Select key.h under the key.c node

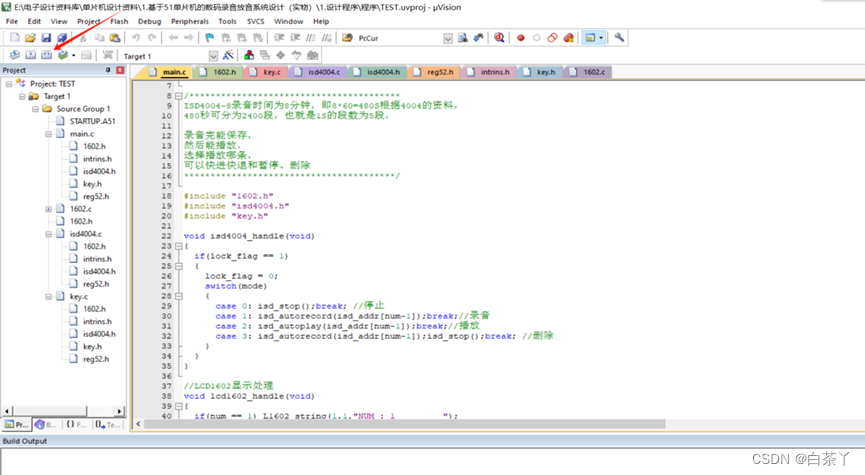(x=92, y=346)
